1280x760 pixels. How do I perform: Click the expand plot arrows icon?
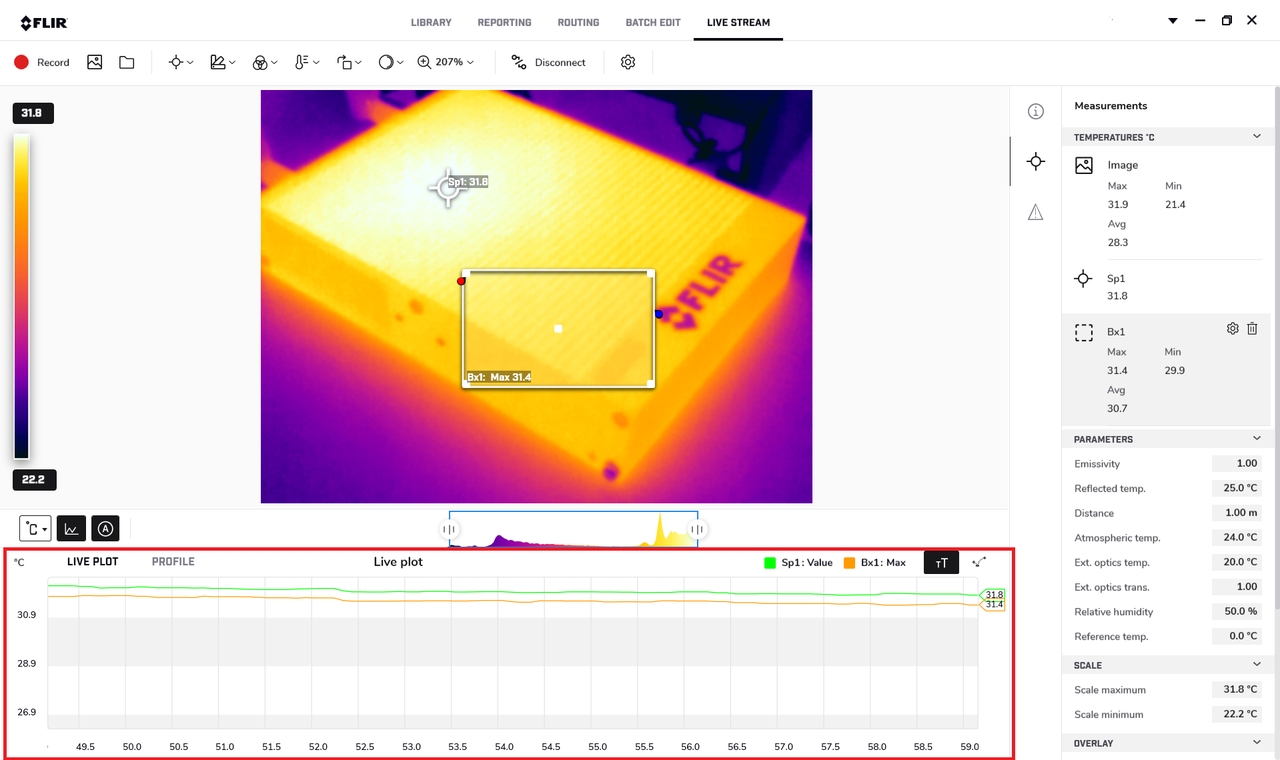[x=979, y=563]
